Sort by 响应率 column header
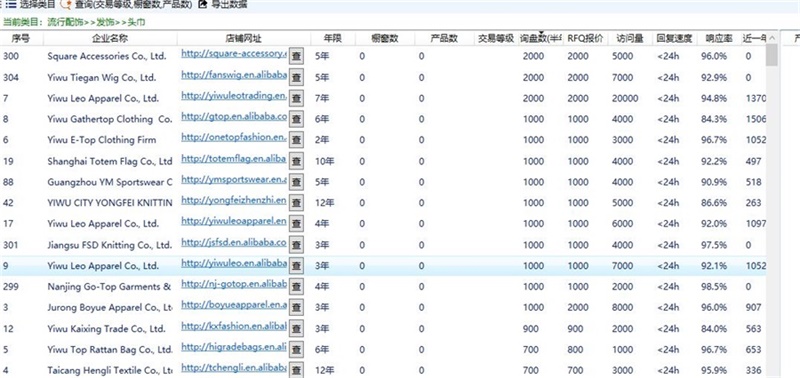Image resolution: width=800 pixels, height=378 pixels. tap(718, 39)
